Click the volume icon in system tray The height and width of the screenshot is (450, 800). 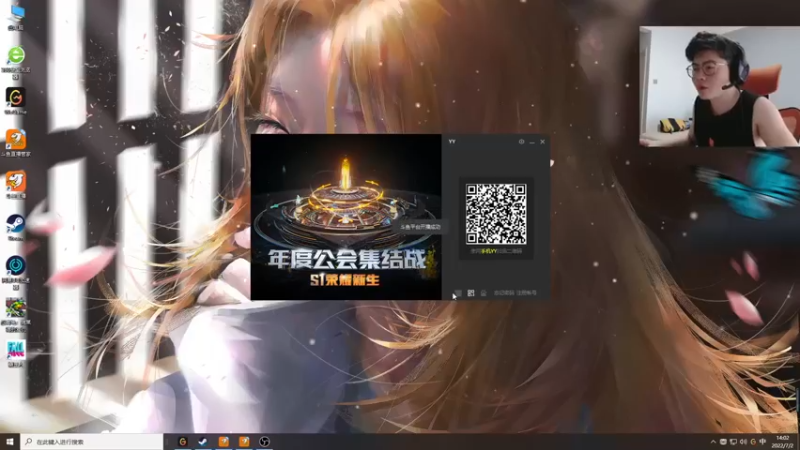click(x=743, y=442)
